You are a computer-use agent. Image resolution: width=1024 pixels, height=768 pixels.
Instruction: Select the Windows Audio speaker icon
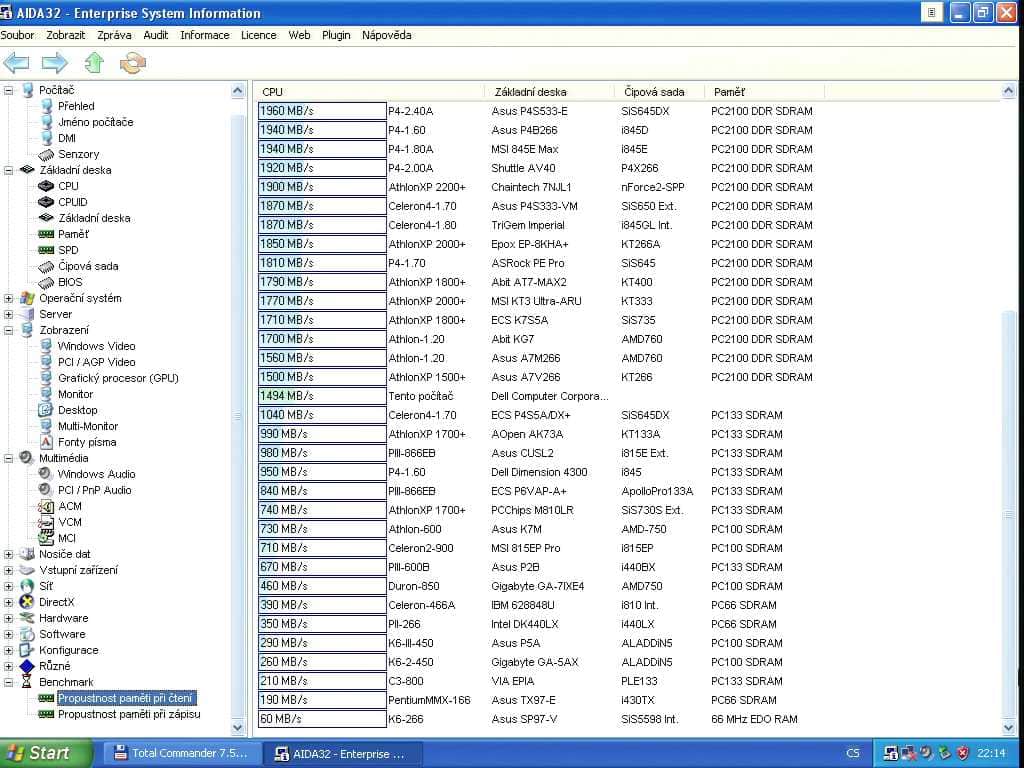pyautogui.click(x=46, y=473)
